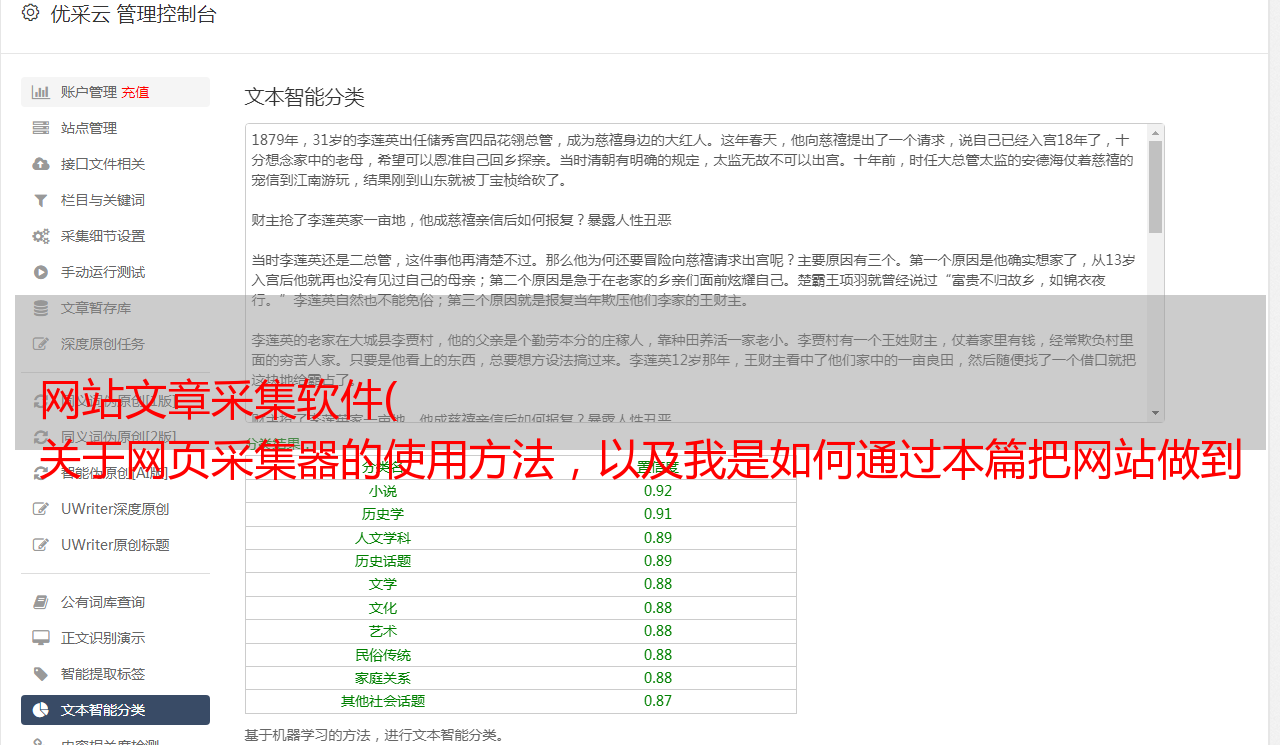
Task: Click the gear icon beside 优采云 管理控制台
Action: click(30, 13)
